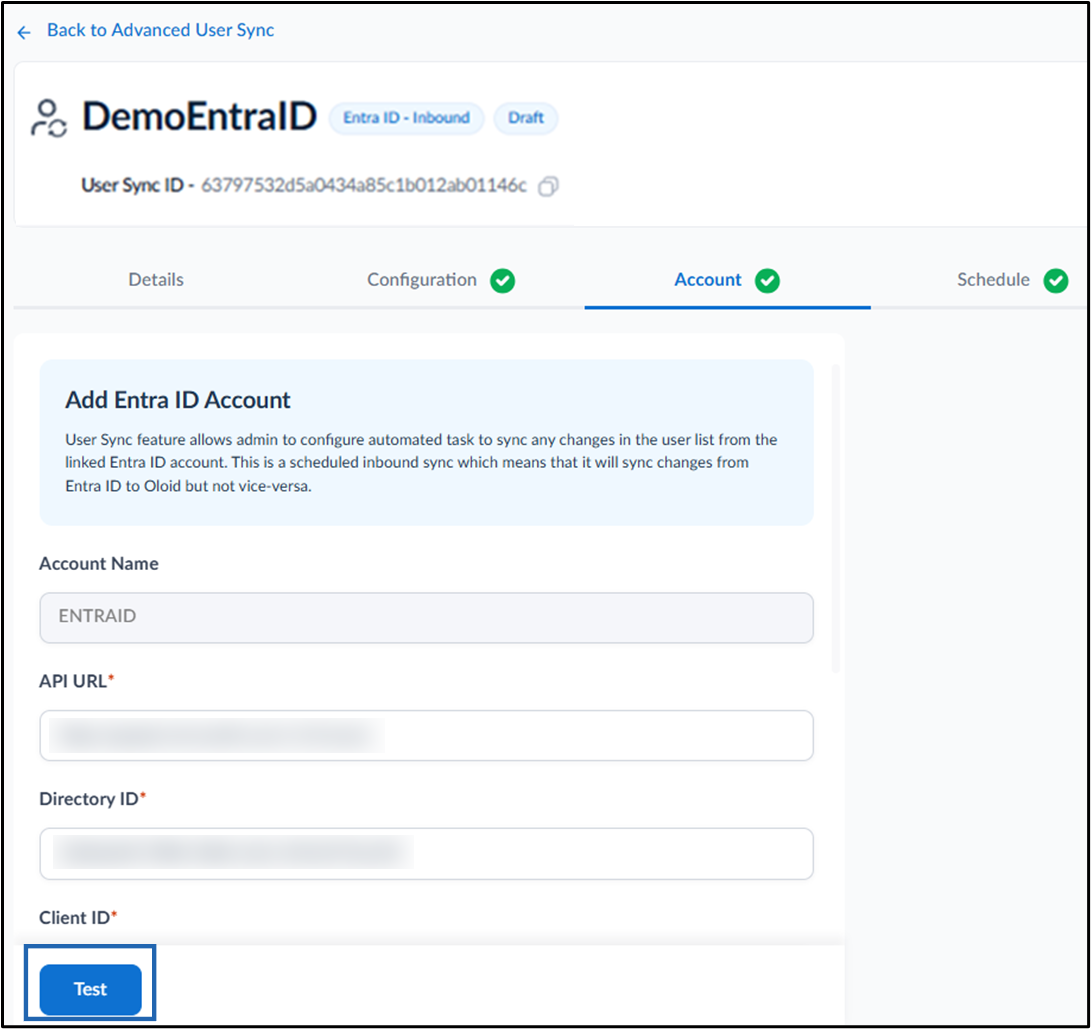Screen dimensions: 1091x1029
Task: Click the Add Entra ID Account heading
Action: coord(177,400)
